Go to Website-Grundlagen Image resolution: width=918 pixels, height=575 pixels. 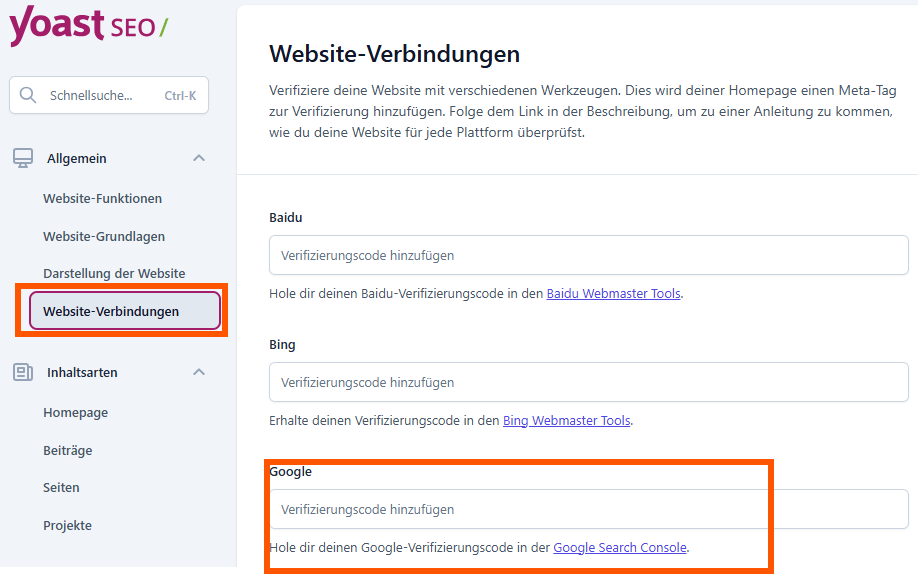pyautogui.click(x=104, y=236)
